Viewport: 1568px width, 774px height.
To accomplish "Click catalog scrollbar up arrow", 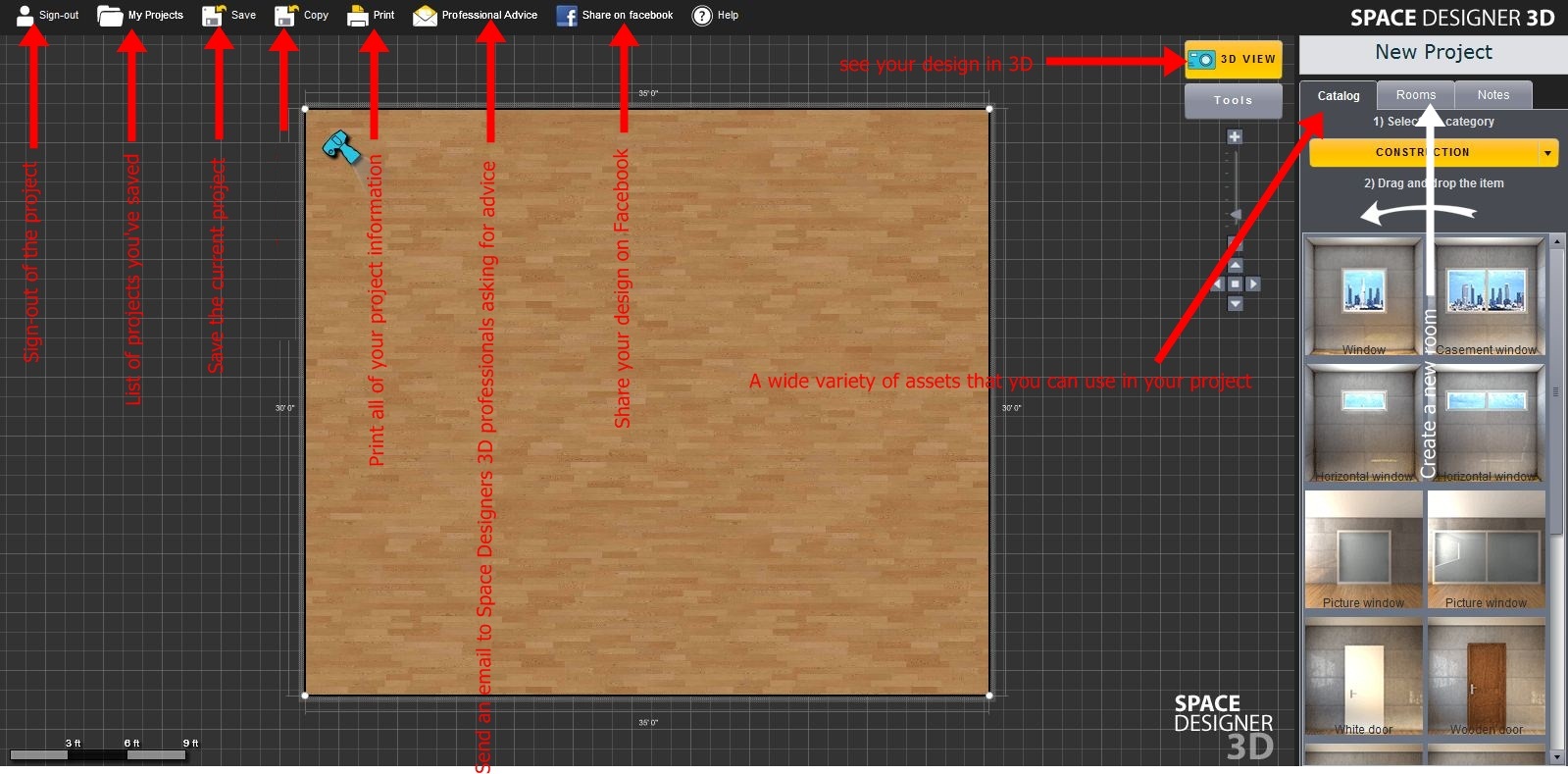I will point(1556,240).
